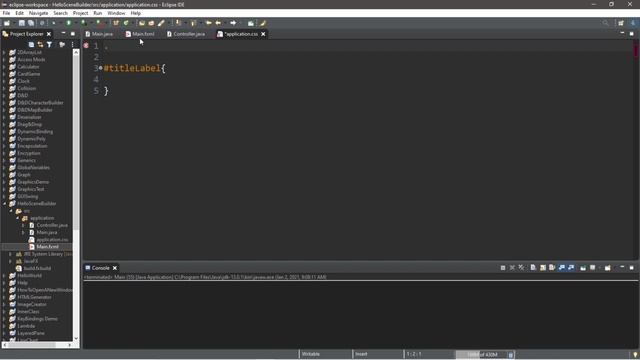Image resolution: width=640 pixels, height=360 pixels.
Task: Maximize the Project Explorer panel
Action: pyautogui.click(x=73, y=33)
